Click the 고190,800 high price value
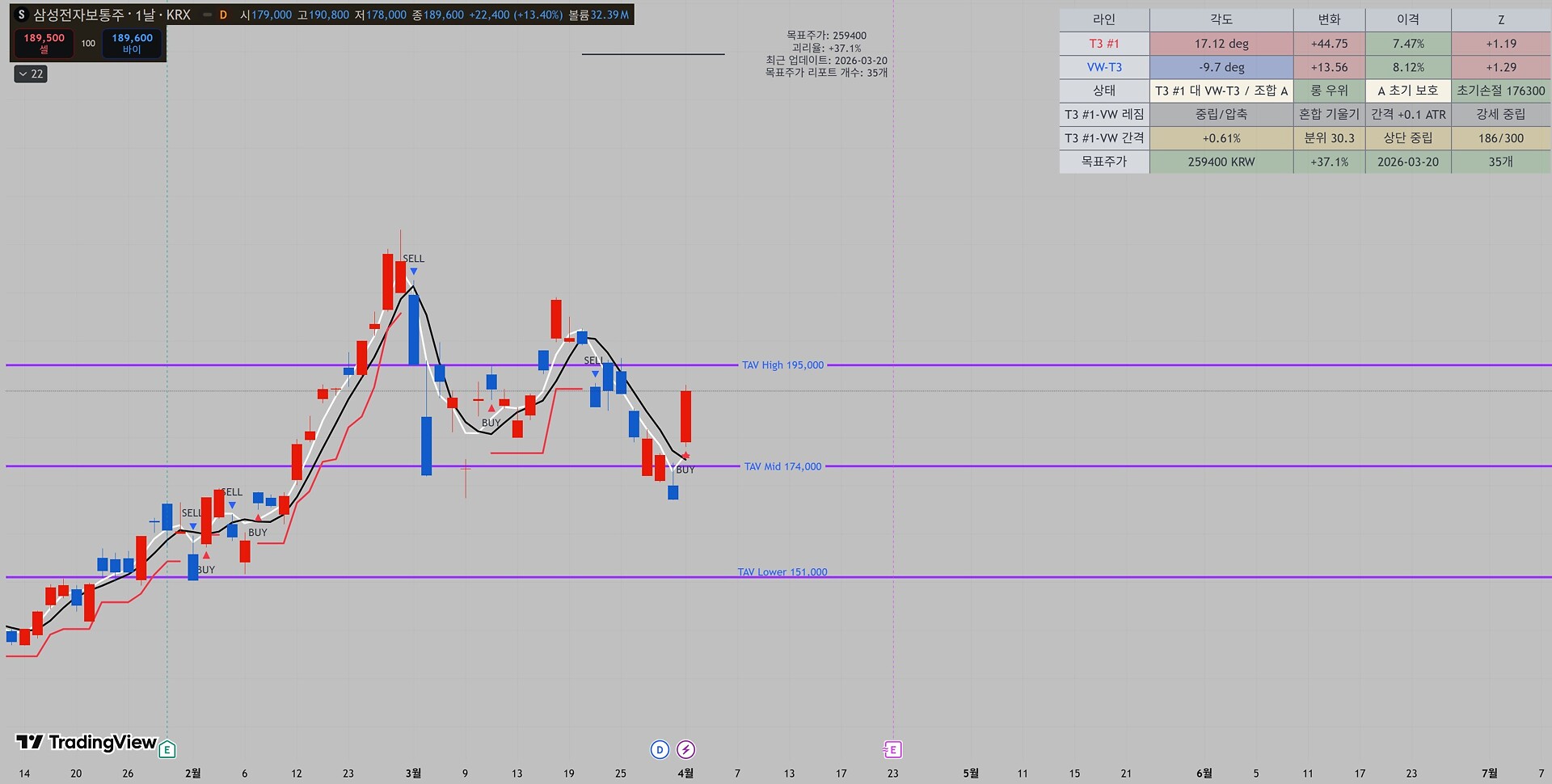 [x=323, y=15]
